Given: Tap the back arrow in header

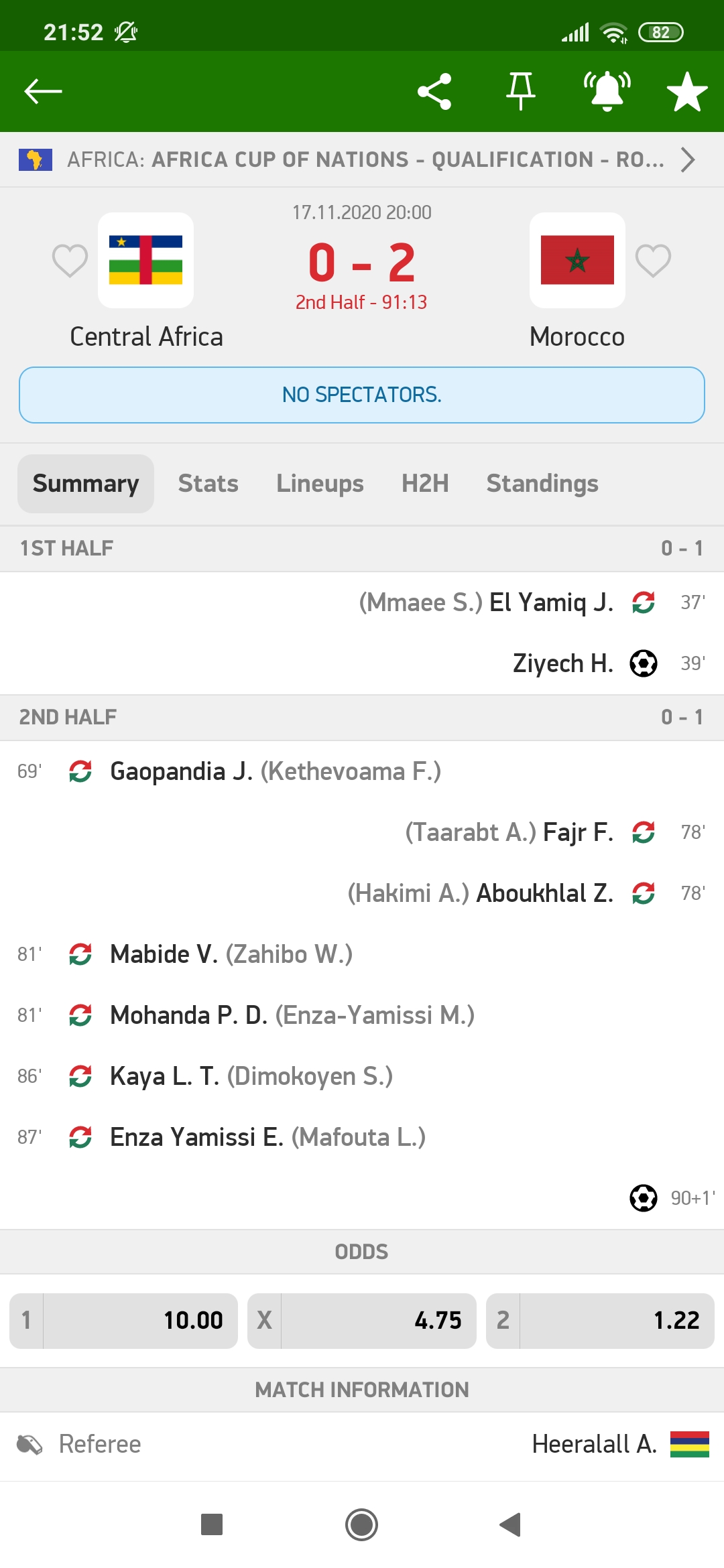Looking at the screenshot, I should (43, 91).
